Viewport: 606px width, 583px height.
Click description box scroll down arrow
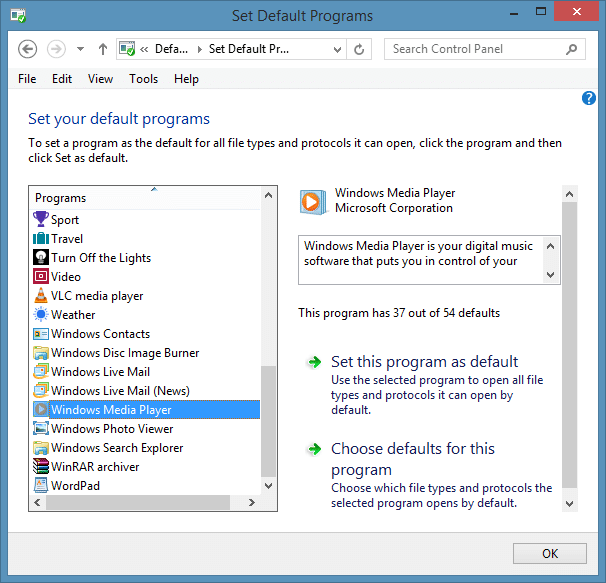[550, 274]
